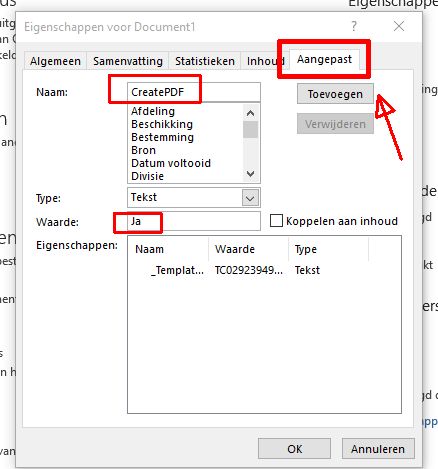Image resolution: width=438 pixels, height=469 pixels.
Task: Click the Waarde field containing Ja
Action: click(x=193, y=221)
